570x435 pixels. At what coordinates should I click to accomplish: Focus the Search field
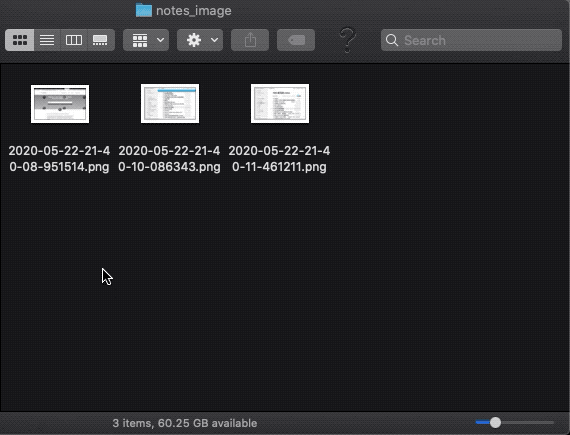pos(471,40)
